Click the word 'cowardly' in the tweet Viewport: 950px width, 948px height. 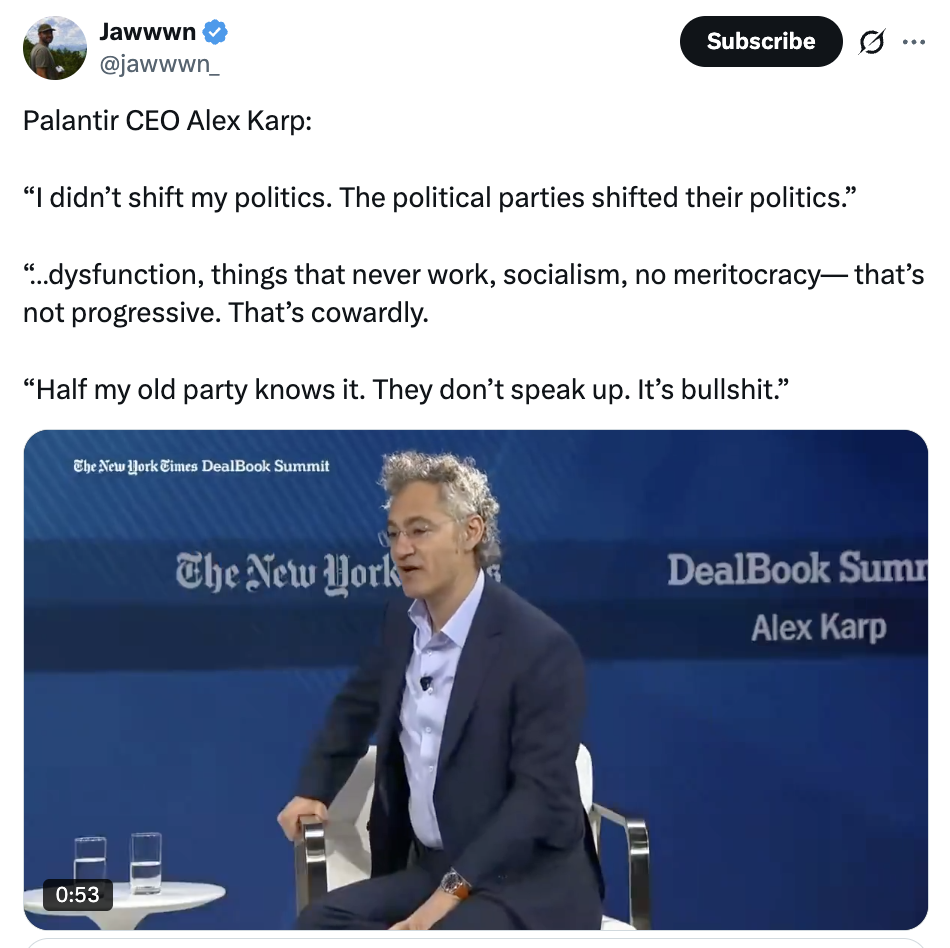pyautogui.click(x=369, y=313)
